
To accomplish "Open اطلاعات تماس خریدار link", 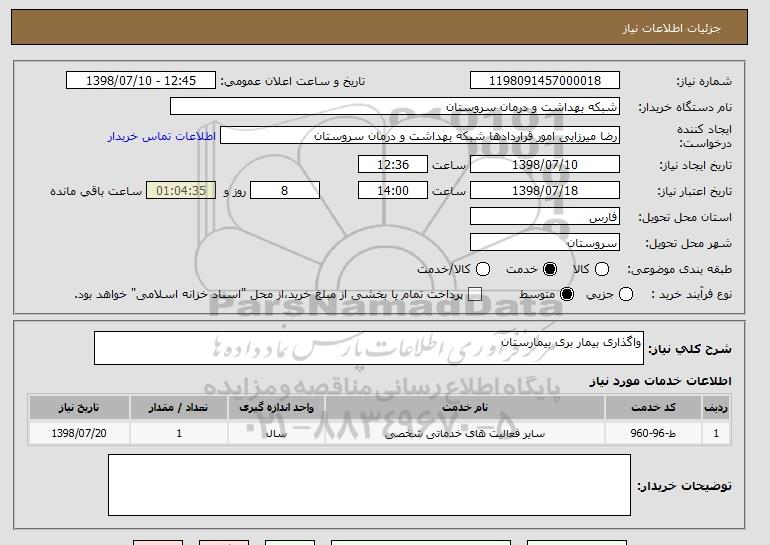I will (162, 136).
